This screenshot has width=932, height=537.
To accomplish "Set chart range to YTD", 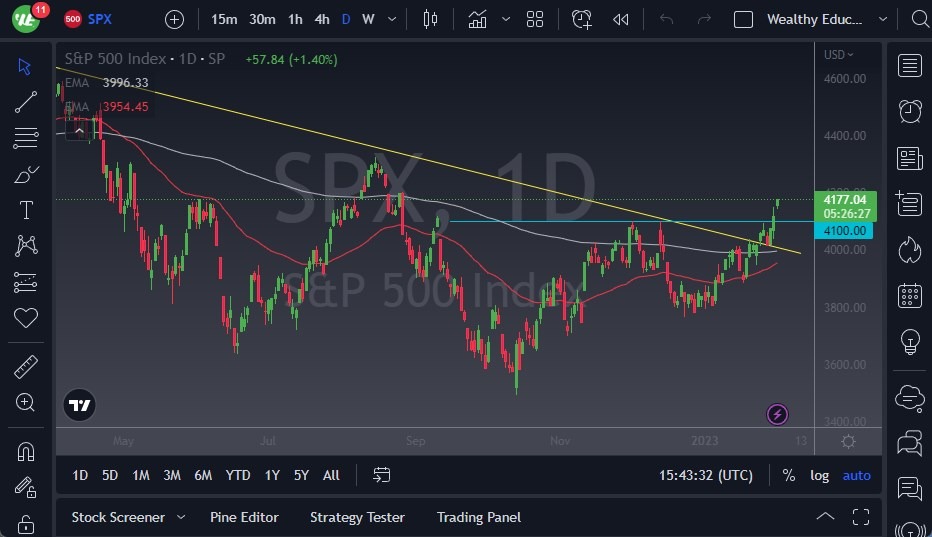I will click(x=238, y=475).
